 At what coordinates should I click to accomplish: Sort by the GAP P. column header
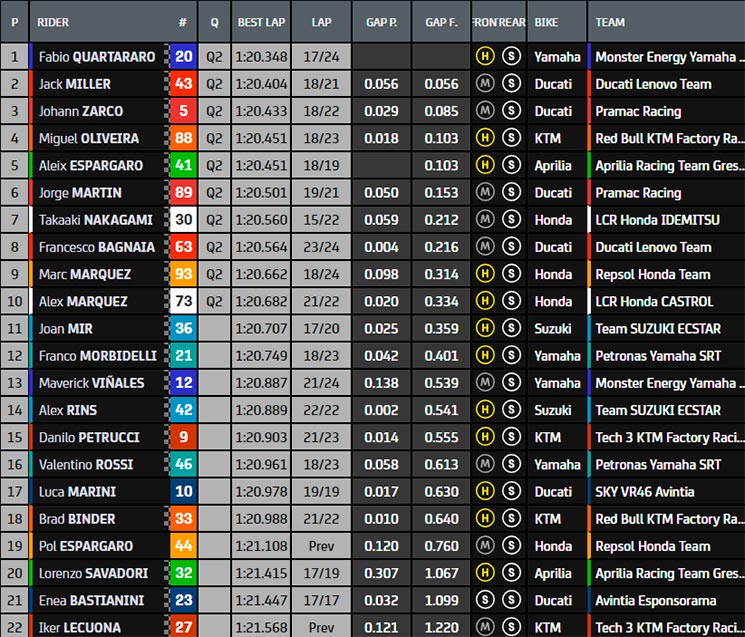pyautogui.click(x=382, y=22)
